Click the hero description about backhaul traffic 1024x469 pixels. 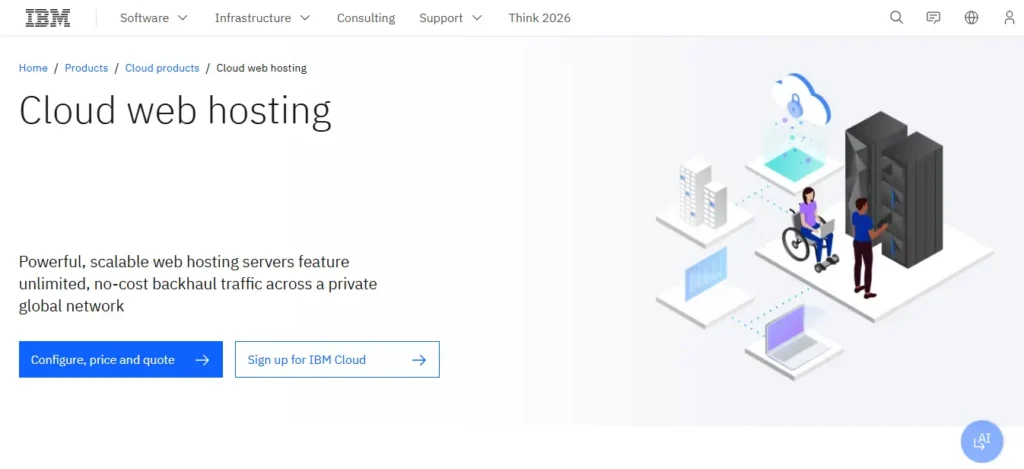pos(198,283)
